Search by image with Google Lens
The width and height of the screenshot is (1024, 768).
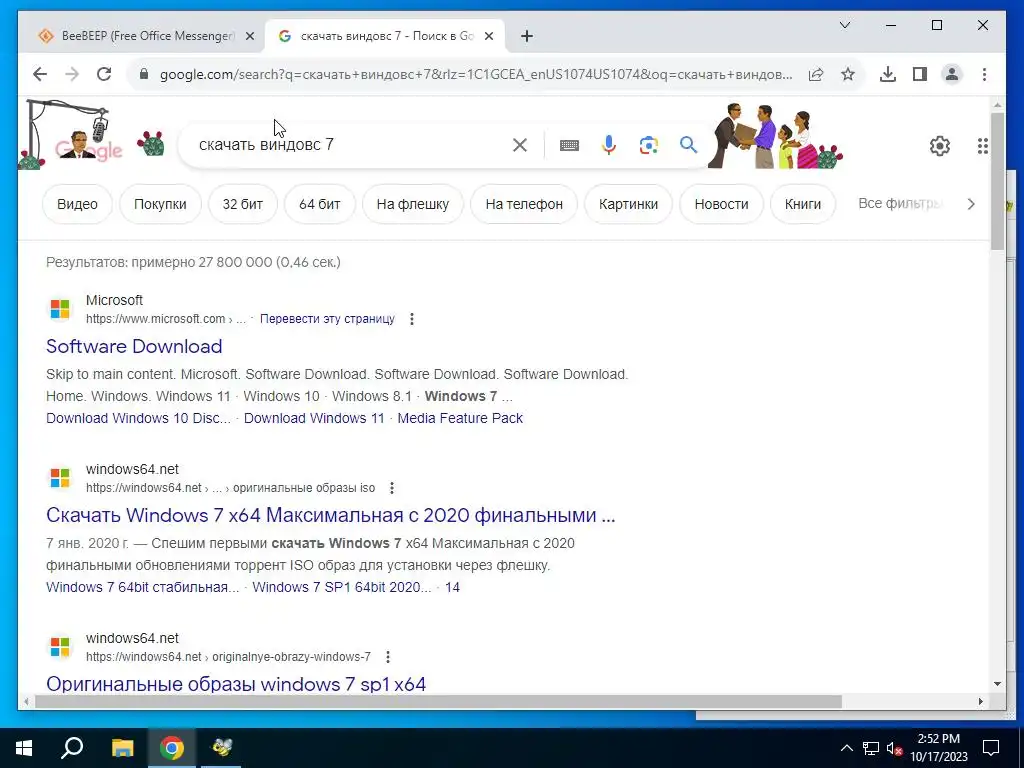coord(648,145)
